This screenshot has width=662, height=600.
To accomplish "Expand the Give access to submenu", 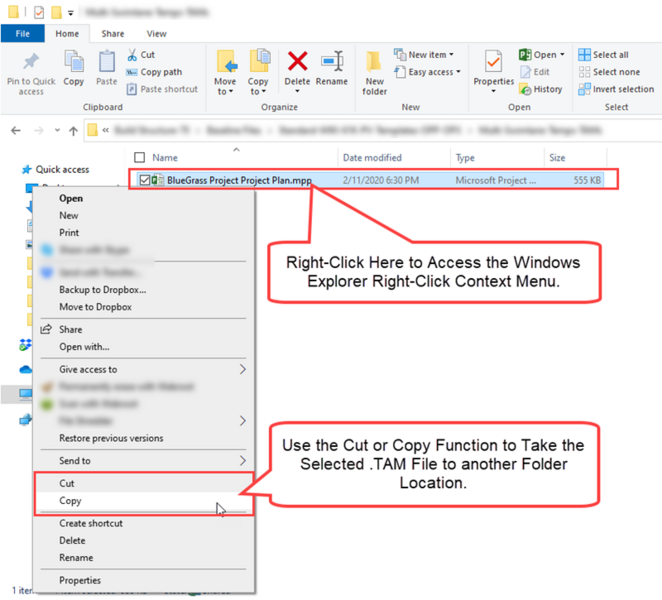I will coord(243,369).
